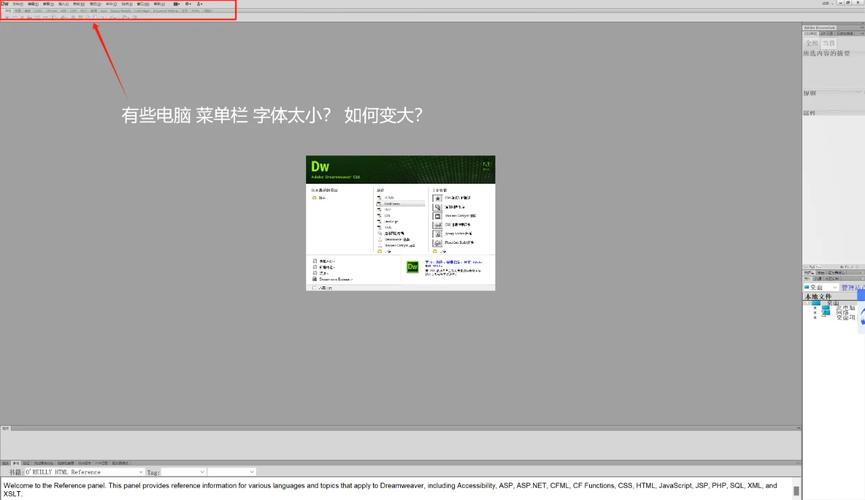Open the 快速入门 link on welcome screen

click(327, 262)
